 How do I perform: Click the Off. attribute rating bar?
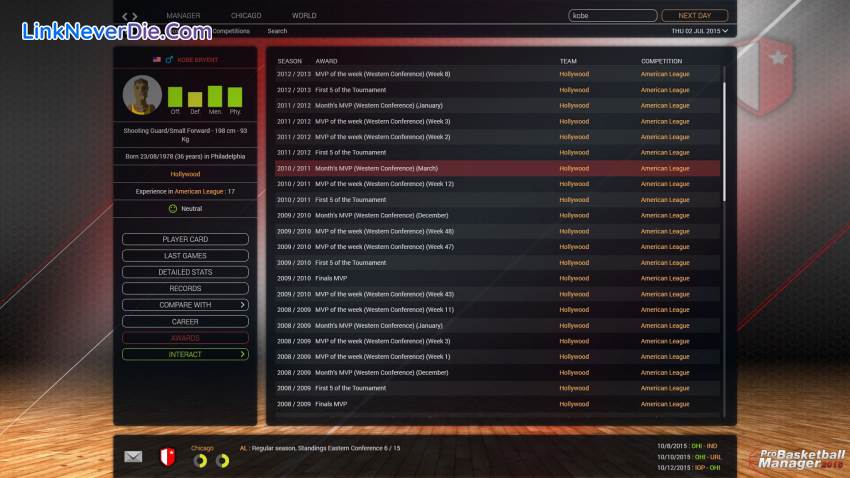coord(175,97)
